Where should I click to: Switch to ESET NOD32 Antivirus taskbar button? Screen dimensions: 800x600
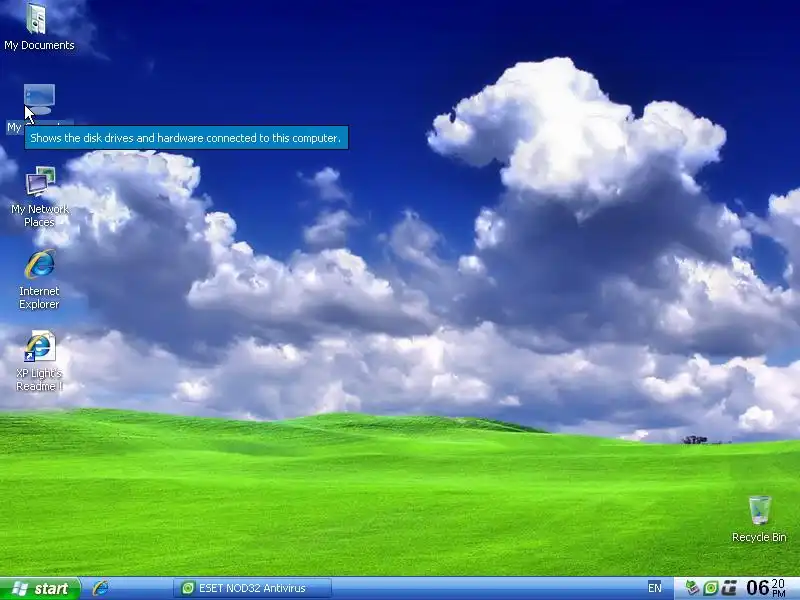(x=253, y=588)
